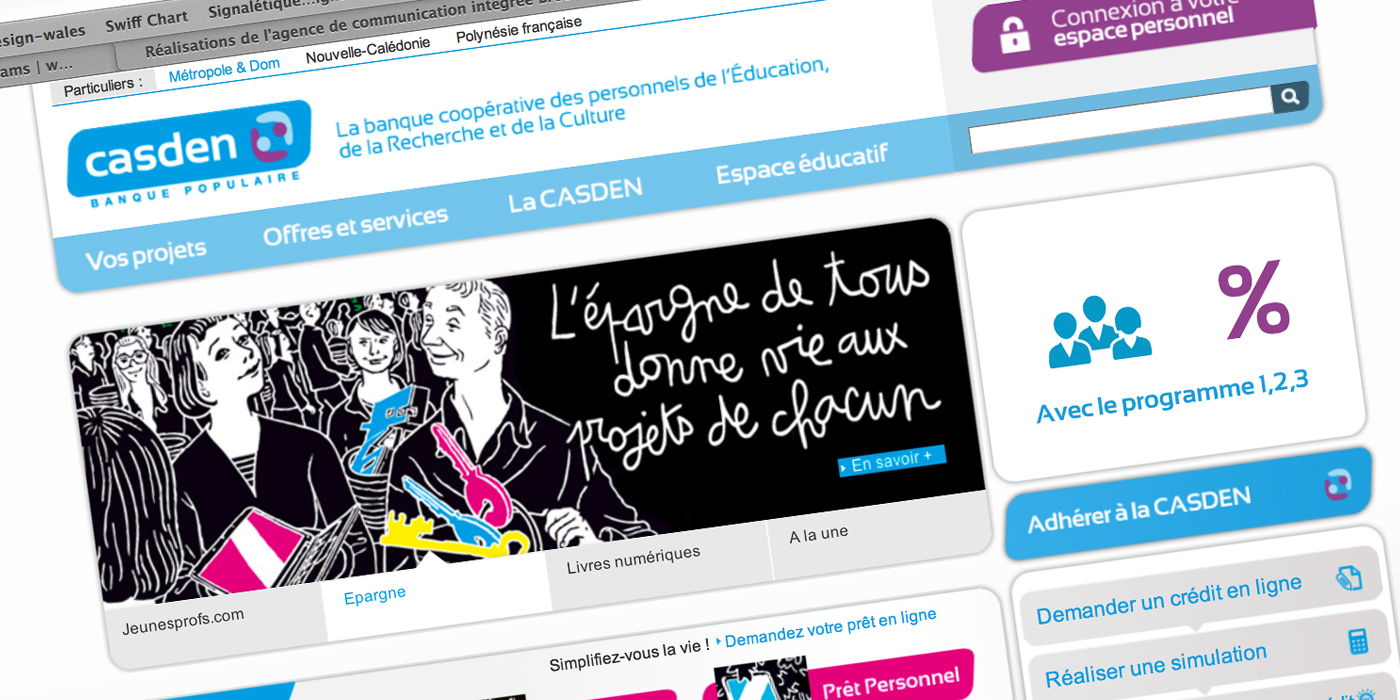Select the Livres numériques banner tab
This screenshot has height=700, width=1400.
(x=633, y=559)
